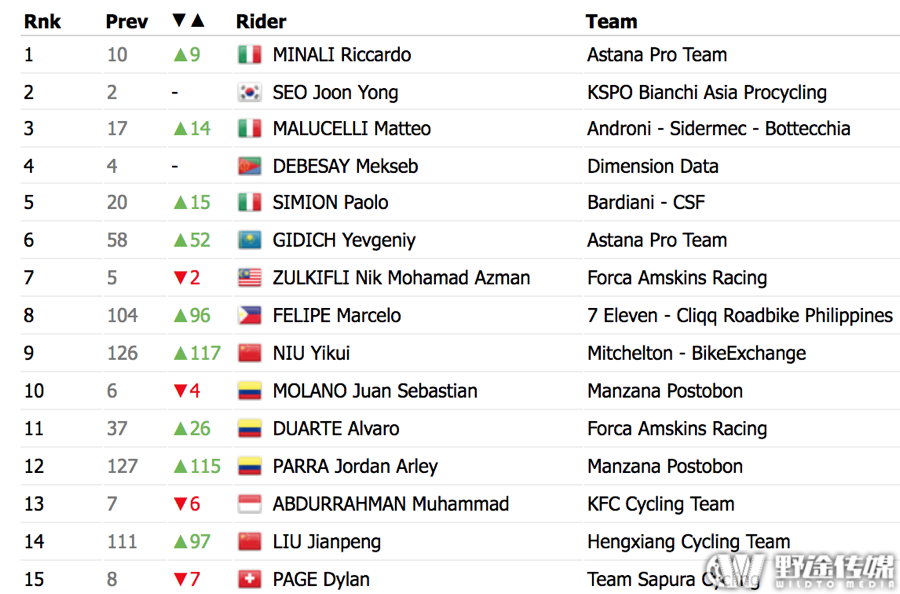The image size is (900, 594).
Task: Open SIMION Paolo rider profile
Action: coord(330,203)
